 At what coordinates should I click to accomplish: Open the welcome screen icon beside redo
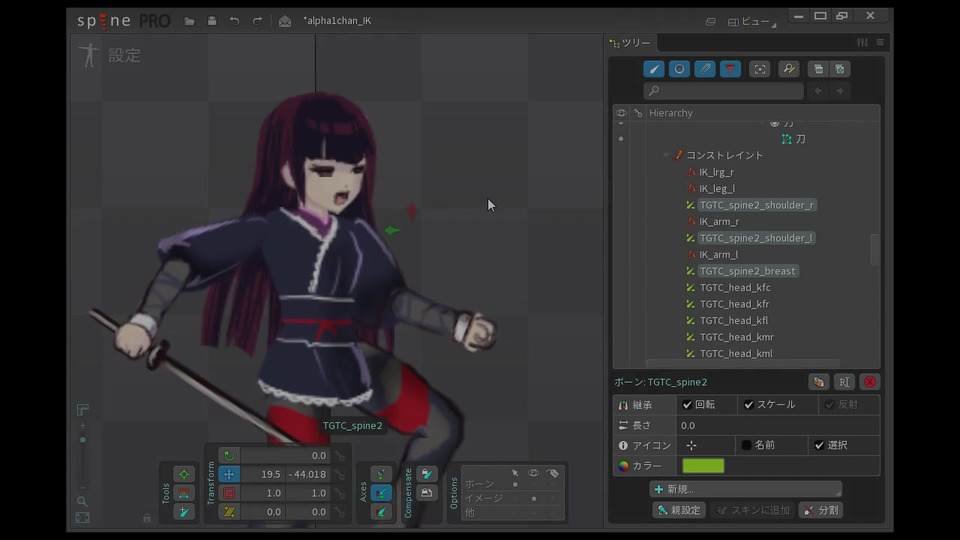[x=285, y=21]
